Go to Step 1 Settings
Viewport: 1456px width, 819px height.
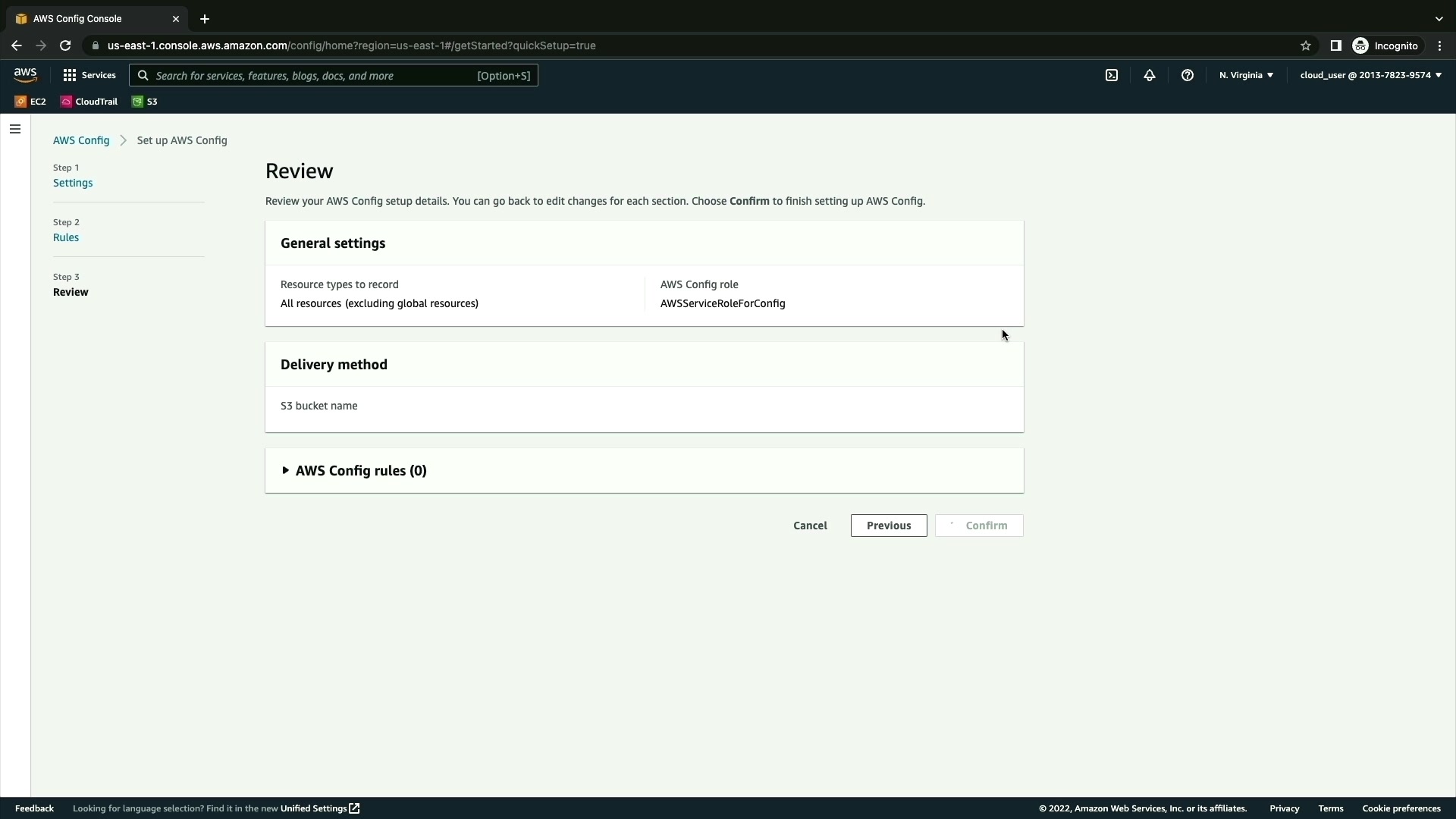click(73, 183)
